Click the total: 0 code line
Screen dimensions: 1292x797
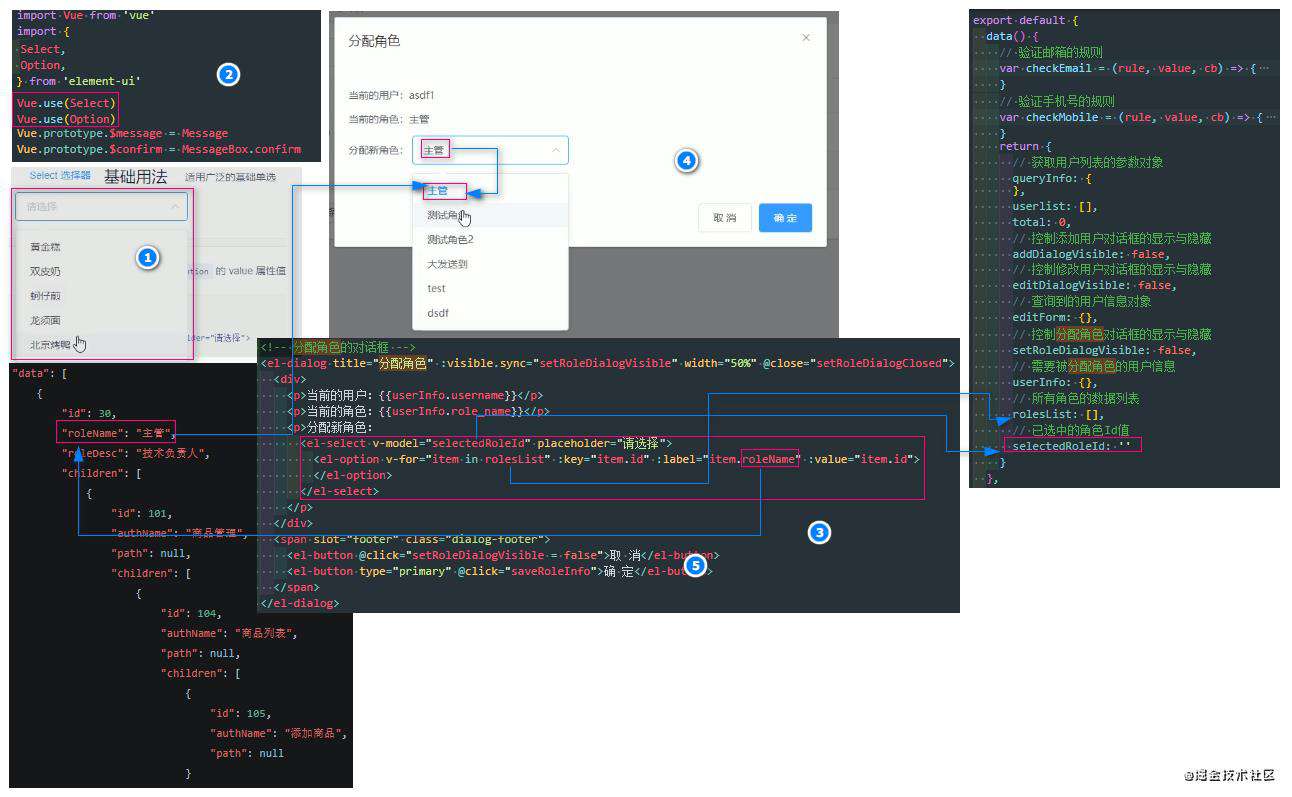pos(1041,222)
